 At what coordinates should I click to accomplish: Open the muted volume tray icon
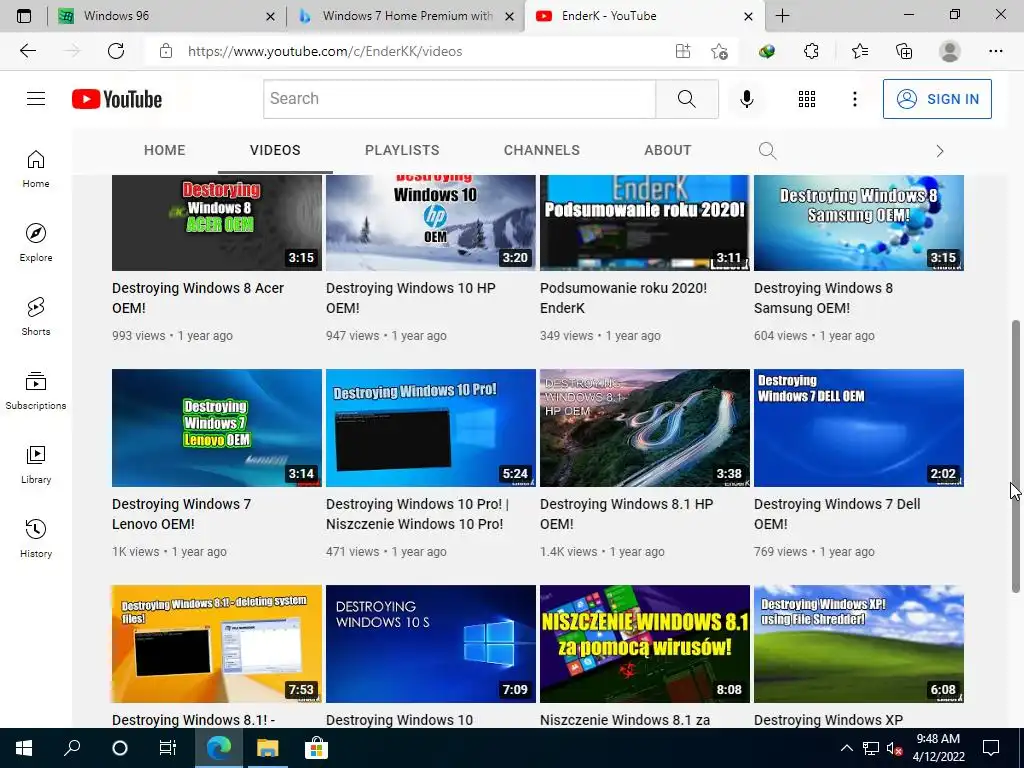tap(894, 748)
